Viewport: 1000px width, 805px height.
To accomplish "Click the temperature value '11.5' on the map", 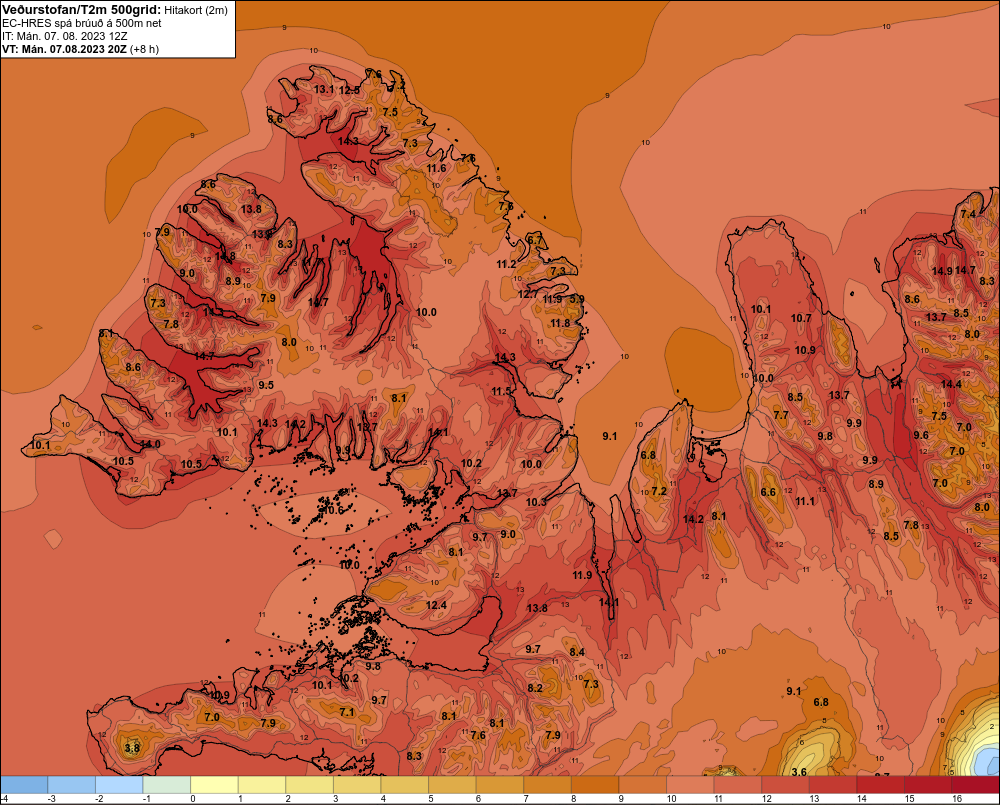I will click(x=501, y=391).
